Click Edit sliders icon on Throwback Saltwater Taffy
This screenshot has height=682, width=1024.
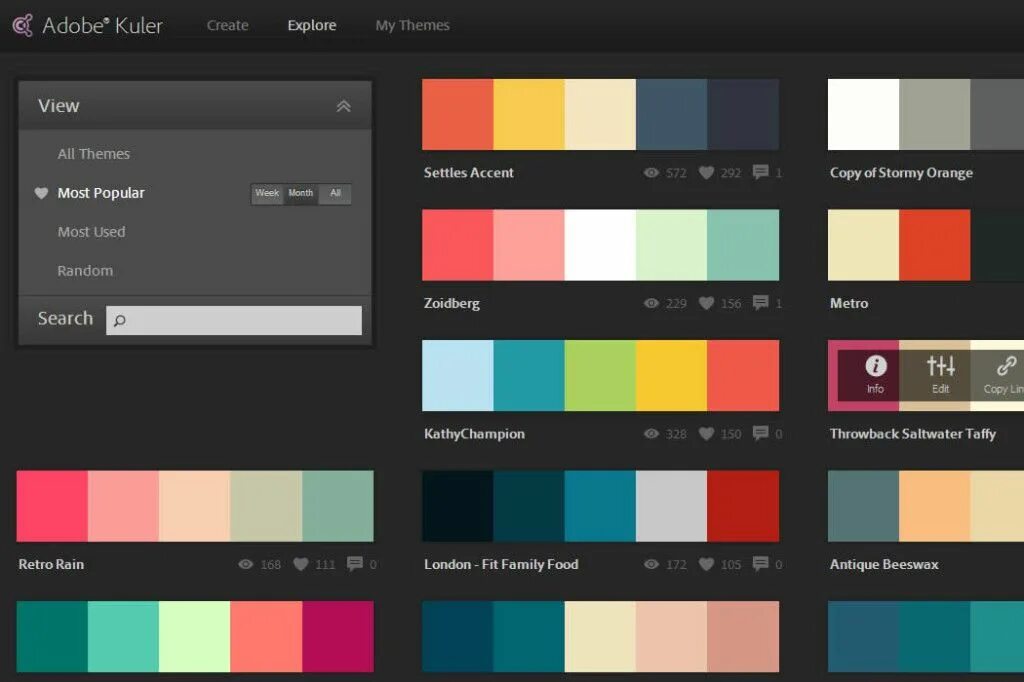pyautogui.click(x=940, y=366)
